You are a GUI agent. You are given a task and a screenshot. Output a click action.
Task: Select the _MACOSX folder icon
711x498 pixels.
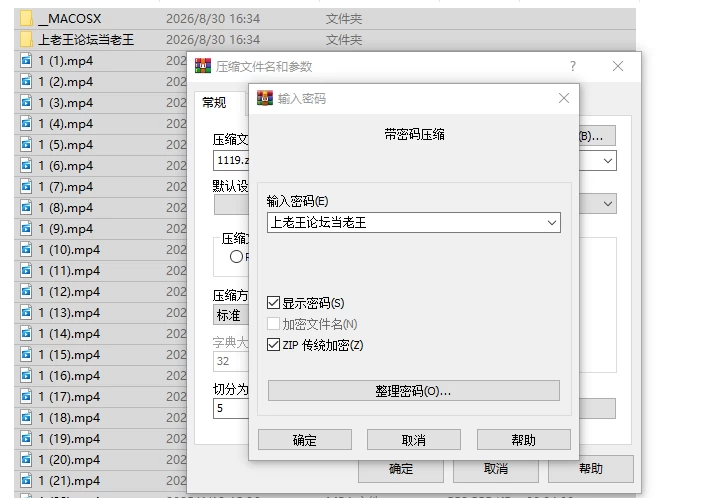click(26, 19)
